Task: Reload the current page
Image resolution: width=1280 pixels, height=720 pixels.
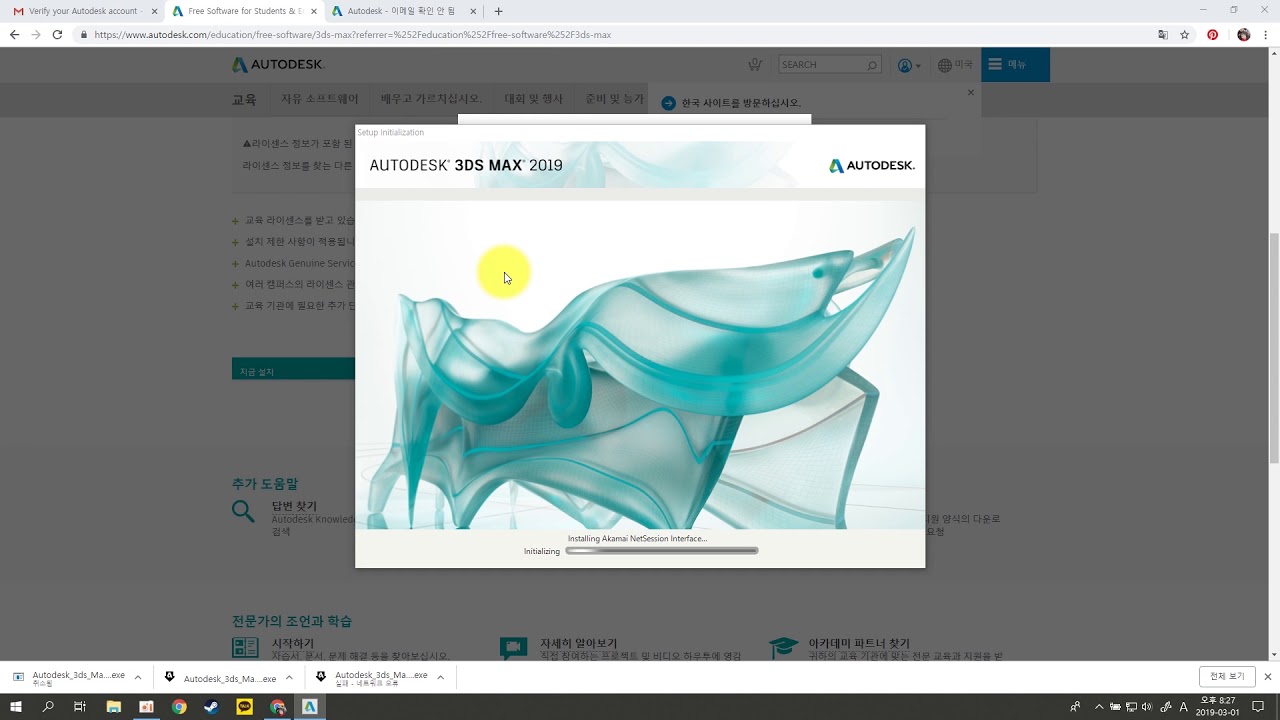Action: pos(57,34)
